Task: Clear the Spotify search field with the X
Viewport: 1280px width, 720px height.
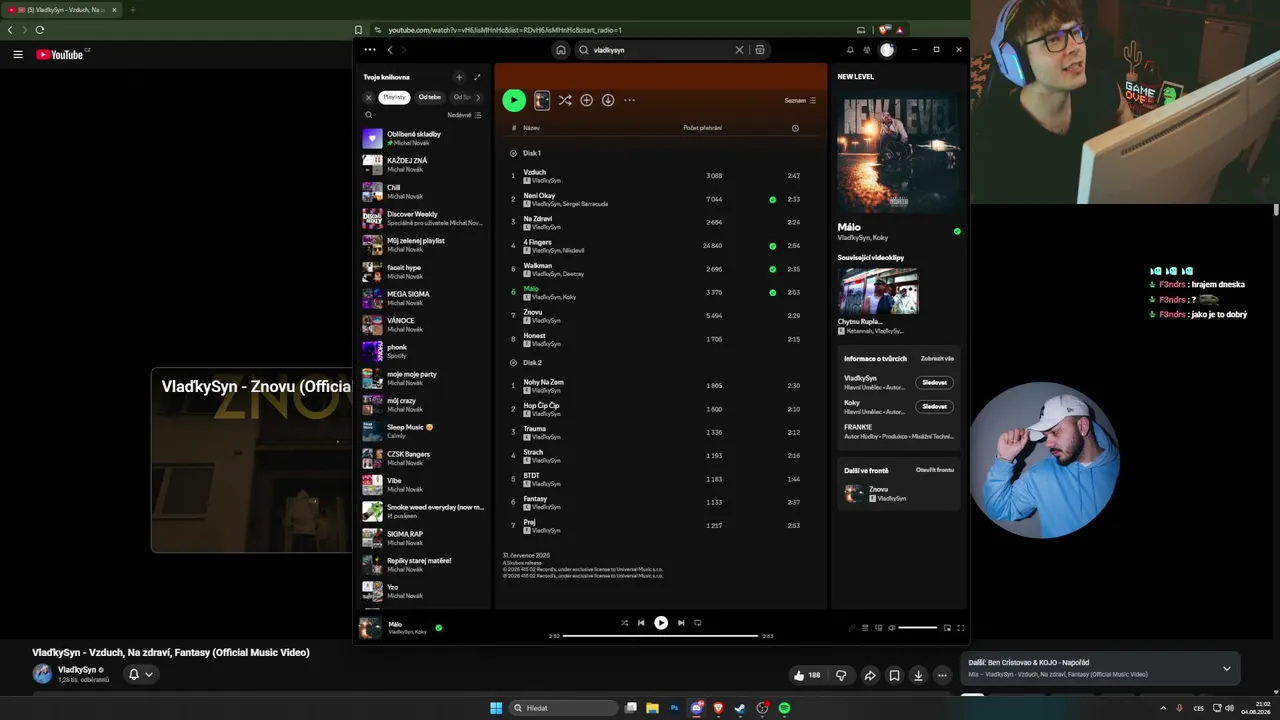Action: tap(739, 50)
